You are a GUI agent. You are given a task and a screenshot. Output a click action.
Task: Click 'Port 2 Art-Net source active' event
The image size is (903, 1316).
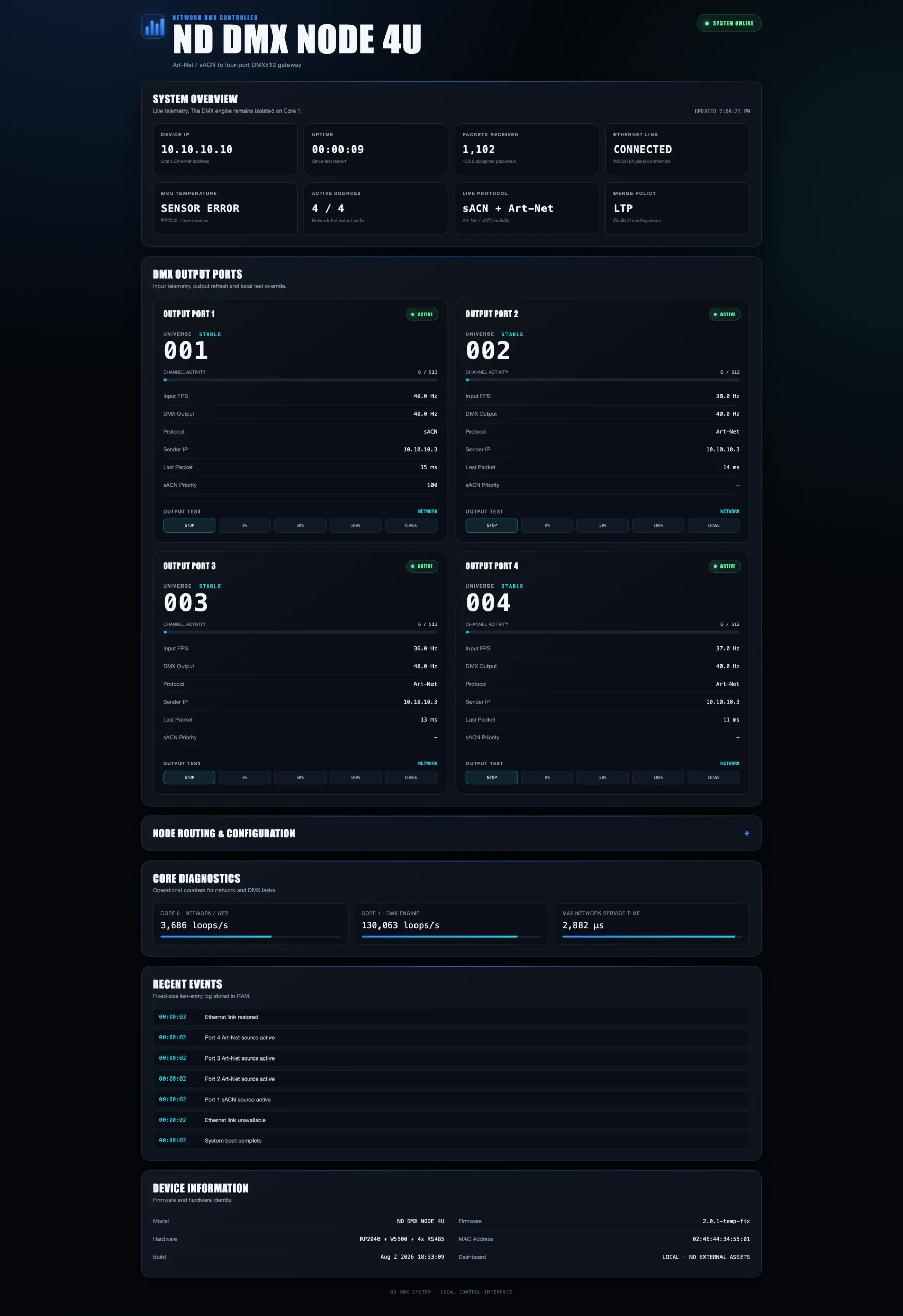[x=451, y=1079]
